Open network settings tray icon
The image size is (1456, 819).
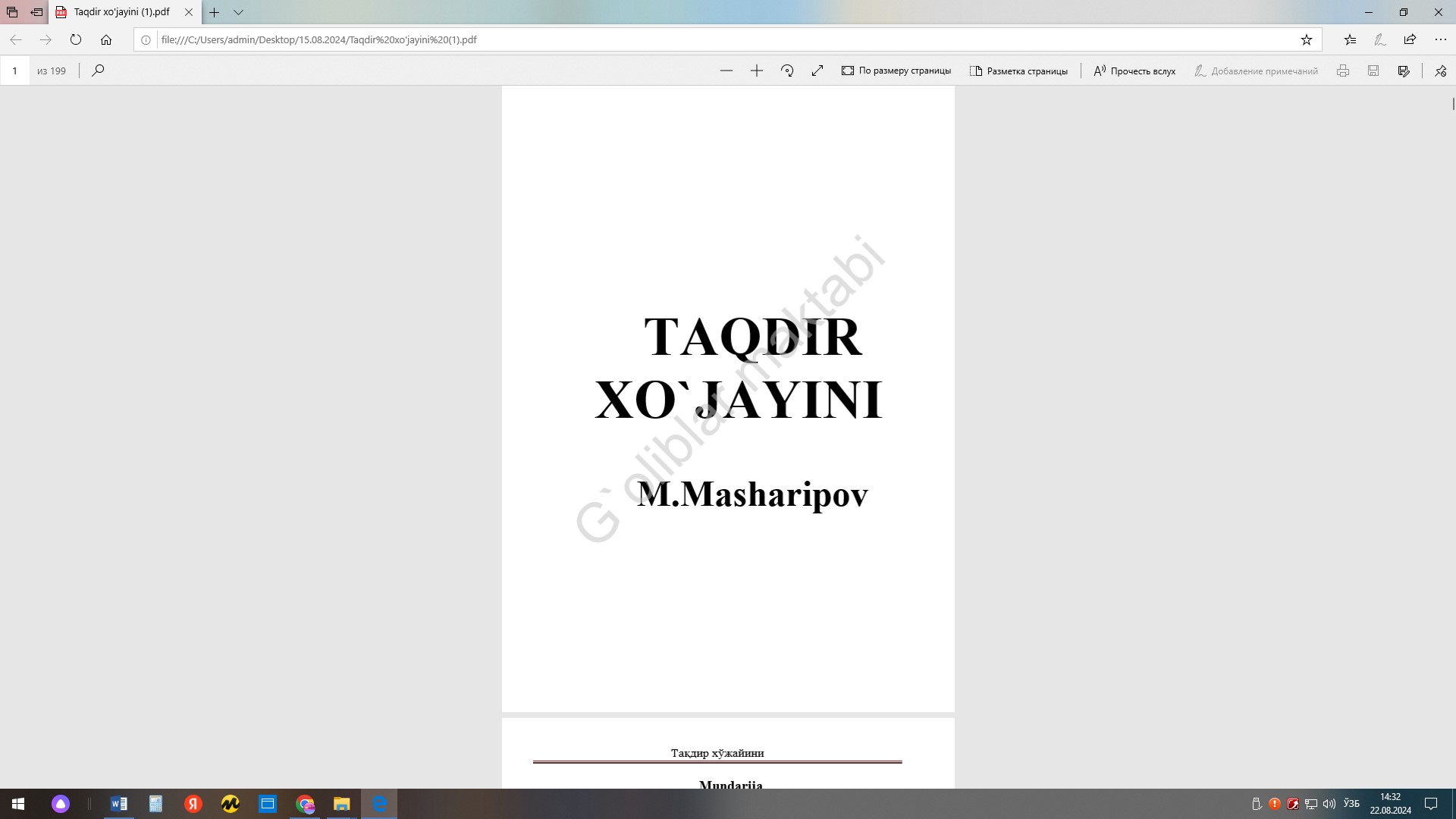1311,804
